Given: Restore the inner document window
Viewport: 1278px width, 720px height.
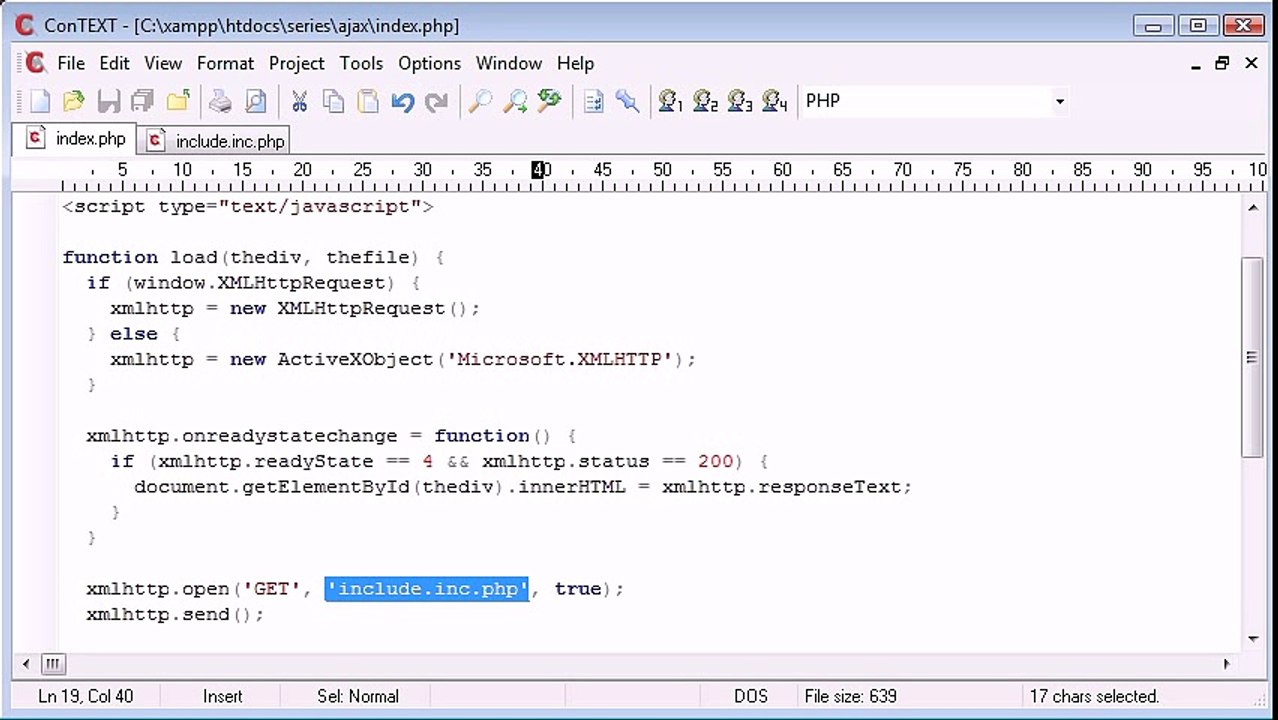Looking at the screenshot, I should [1222, 63].
